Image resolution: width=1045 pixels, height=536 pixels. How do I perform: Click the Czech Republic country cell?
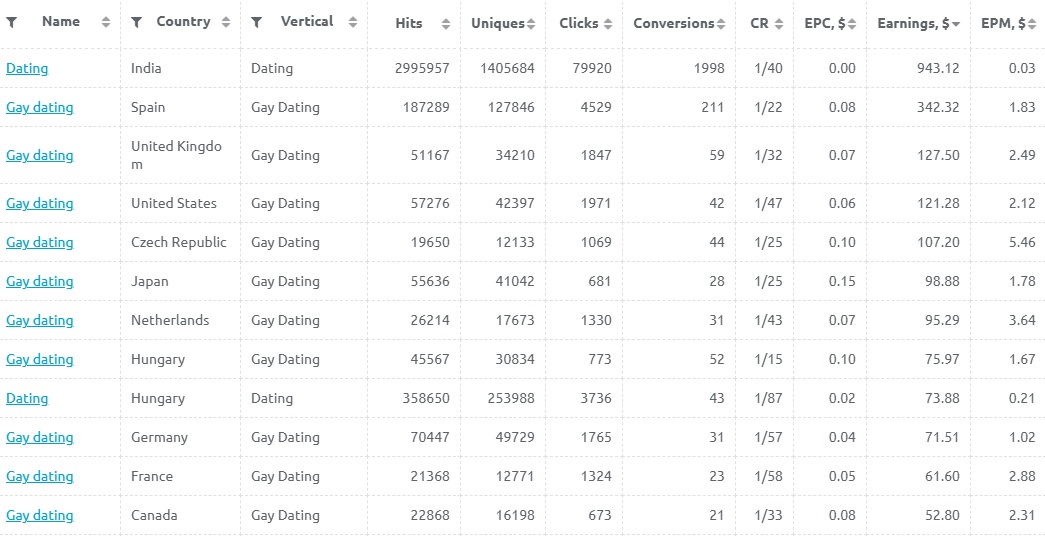[x=179, y=242]
